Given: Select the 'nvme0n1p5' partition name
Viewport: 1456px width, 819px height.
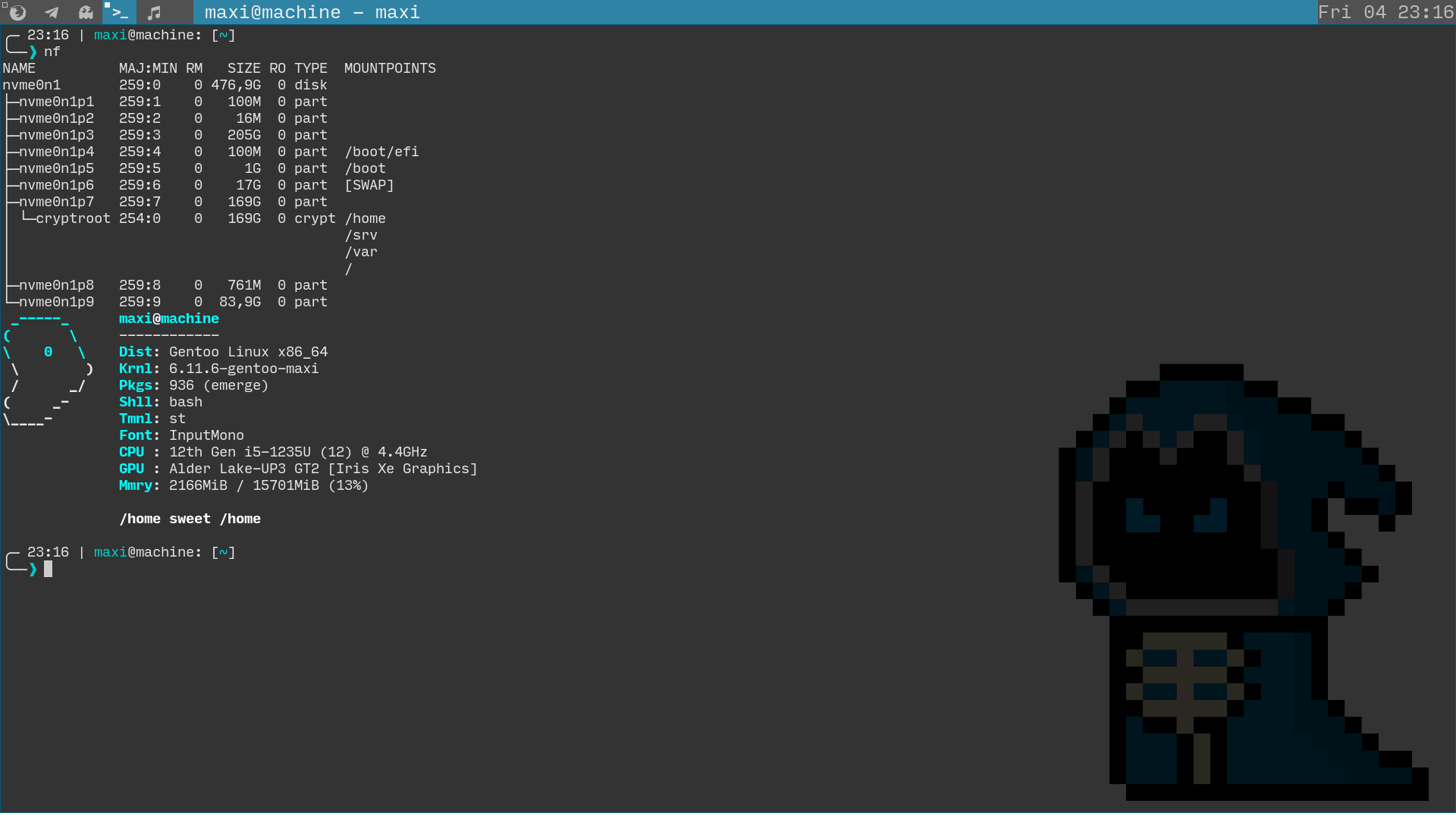Looking at the screenshot, I should click(x=56, y=168).
